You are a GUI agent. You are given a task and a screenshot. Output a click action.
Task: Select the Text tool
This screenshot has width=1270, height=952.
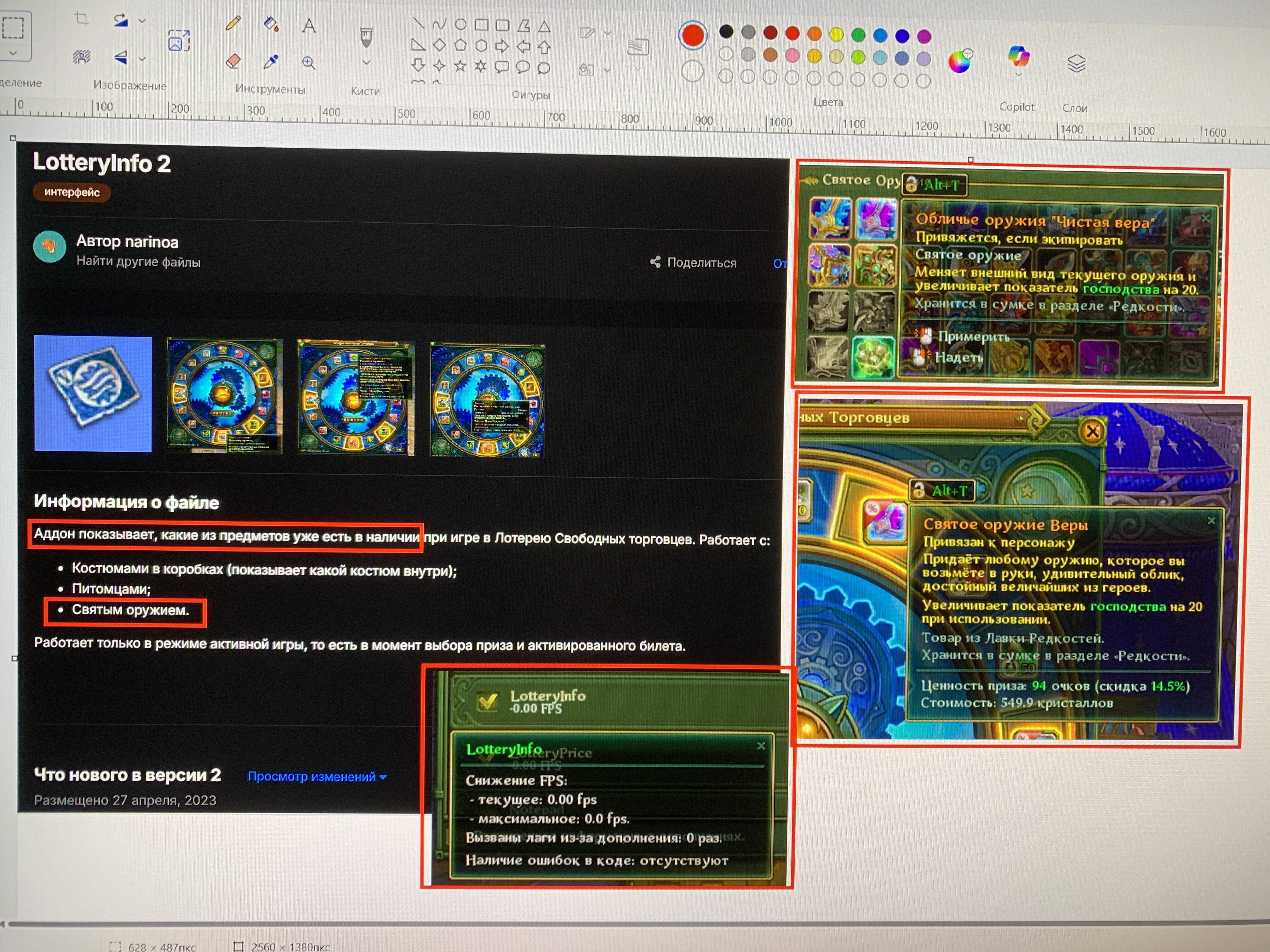tap(309, 26)
